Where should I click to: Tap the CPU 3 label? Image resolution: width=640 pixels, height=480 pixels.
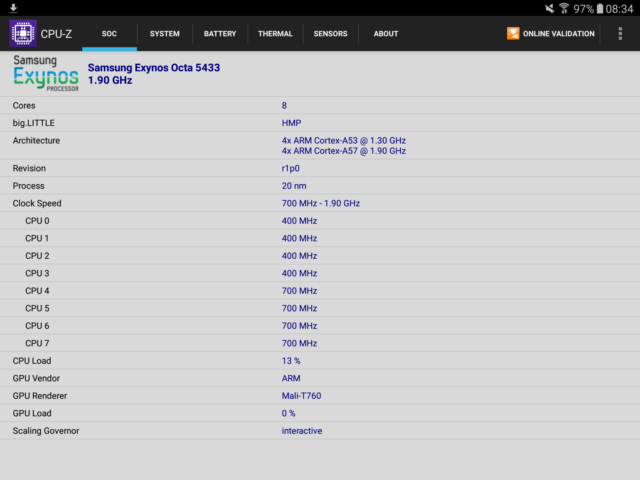pyautogui.click(x=37, y=273)
